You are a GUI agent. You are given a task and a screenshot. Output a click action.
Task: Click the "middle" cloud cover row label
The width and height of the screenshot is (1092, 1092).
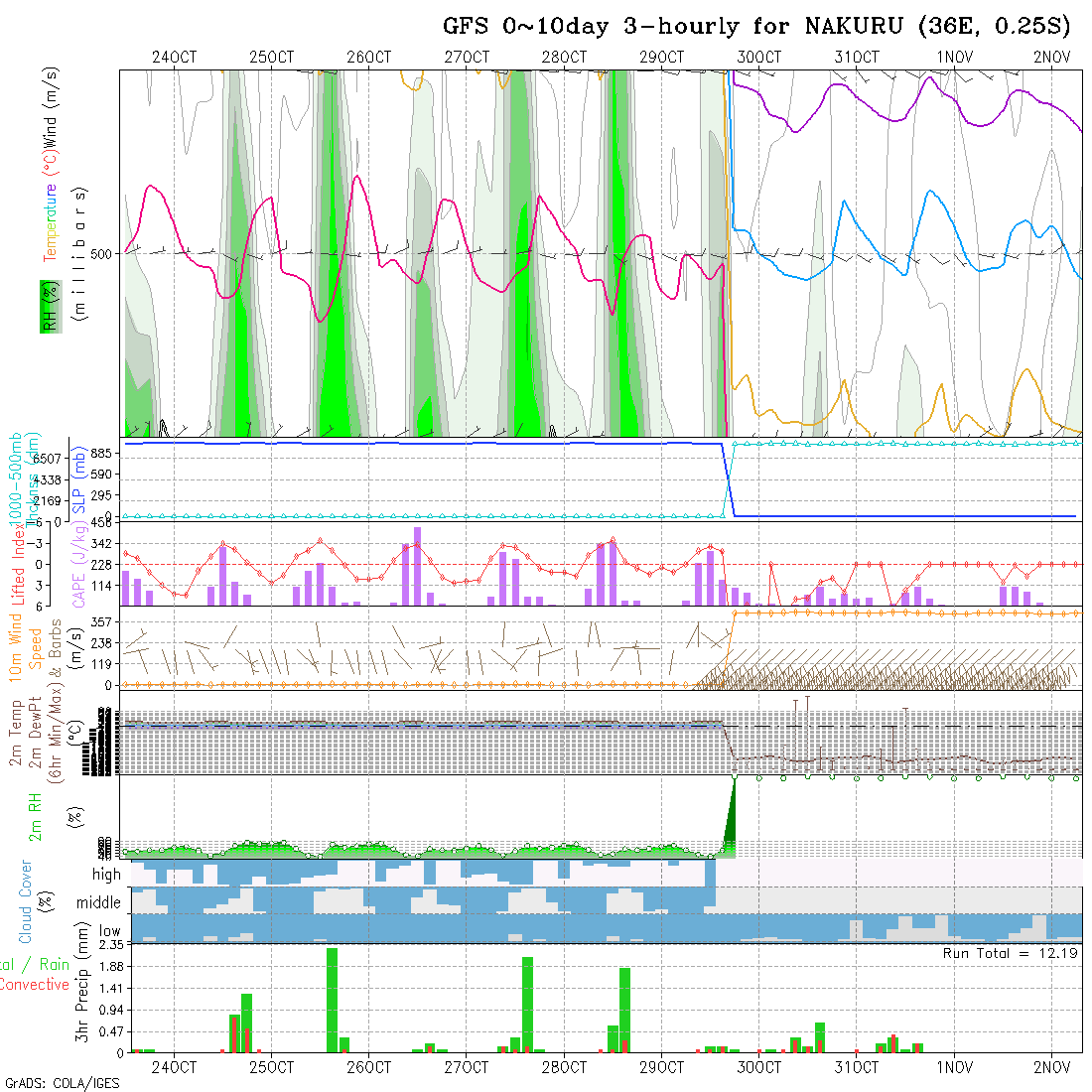98,903
